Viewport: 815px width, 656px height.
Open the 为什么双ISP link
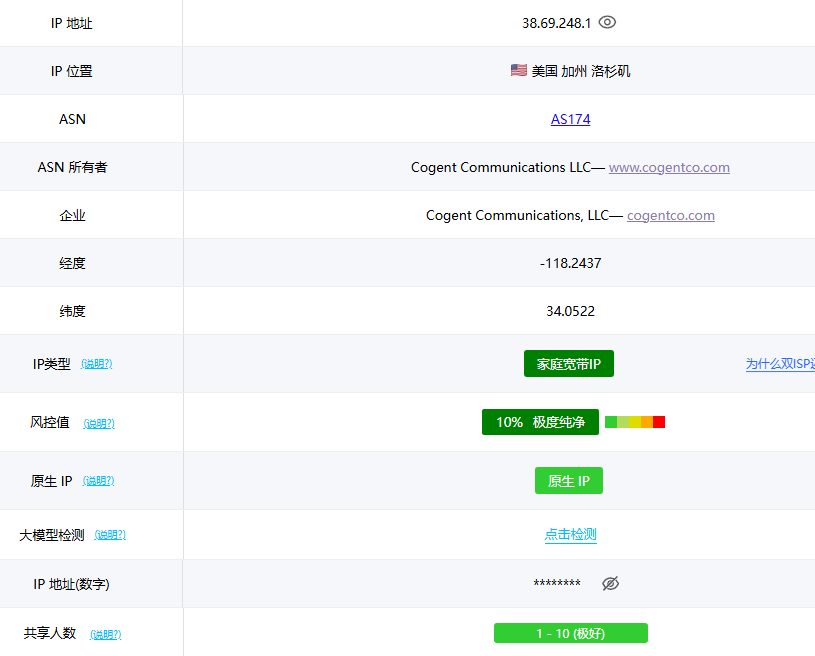[x=780, y=364]
